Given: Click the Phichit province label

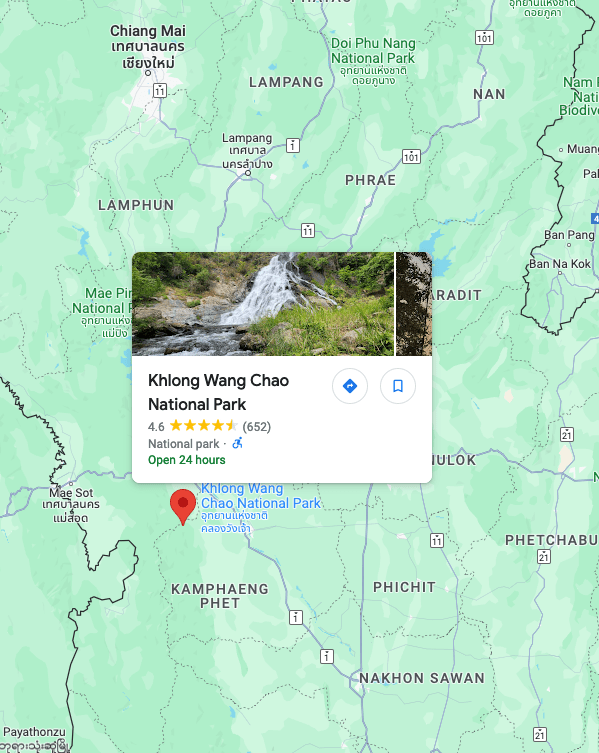Looking at the screenshot, I should coord(404,587).
